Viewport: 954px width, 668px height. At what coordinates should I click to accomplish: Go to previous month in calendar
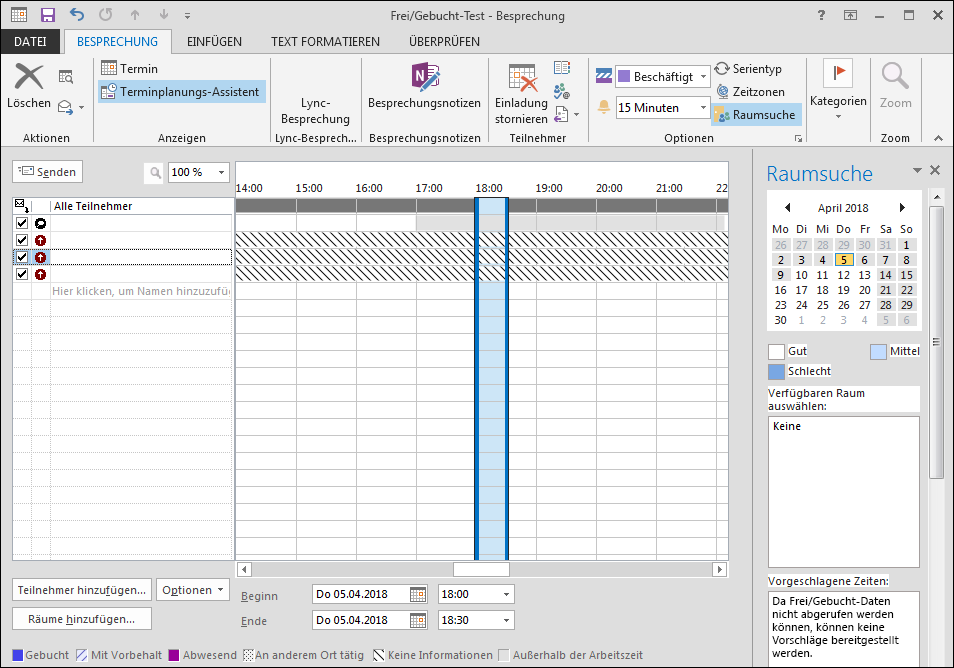click(x=787, y=207)
